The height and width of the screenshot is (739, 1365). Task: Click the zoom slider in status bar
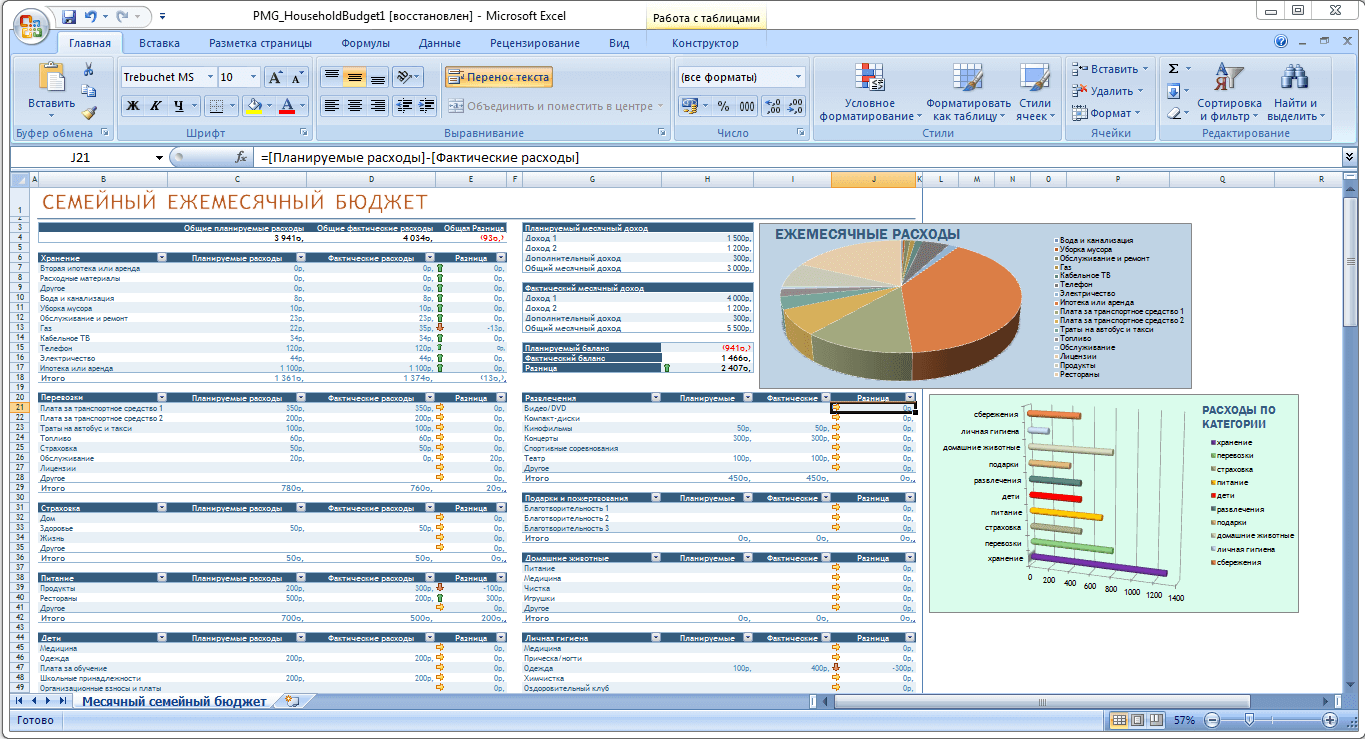click(x=1249, y=720)
